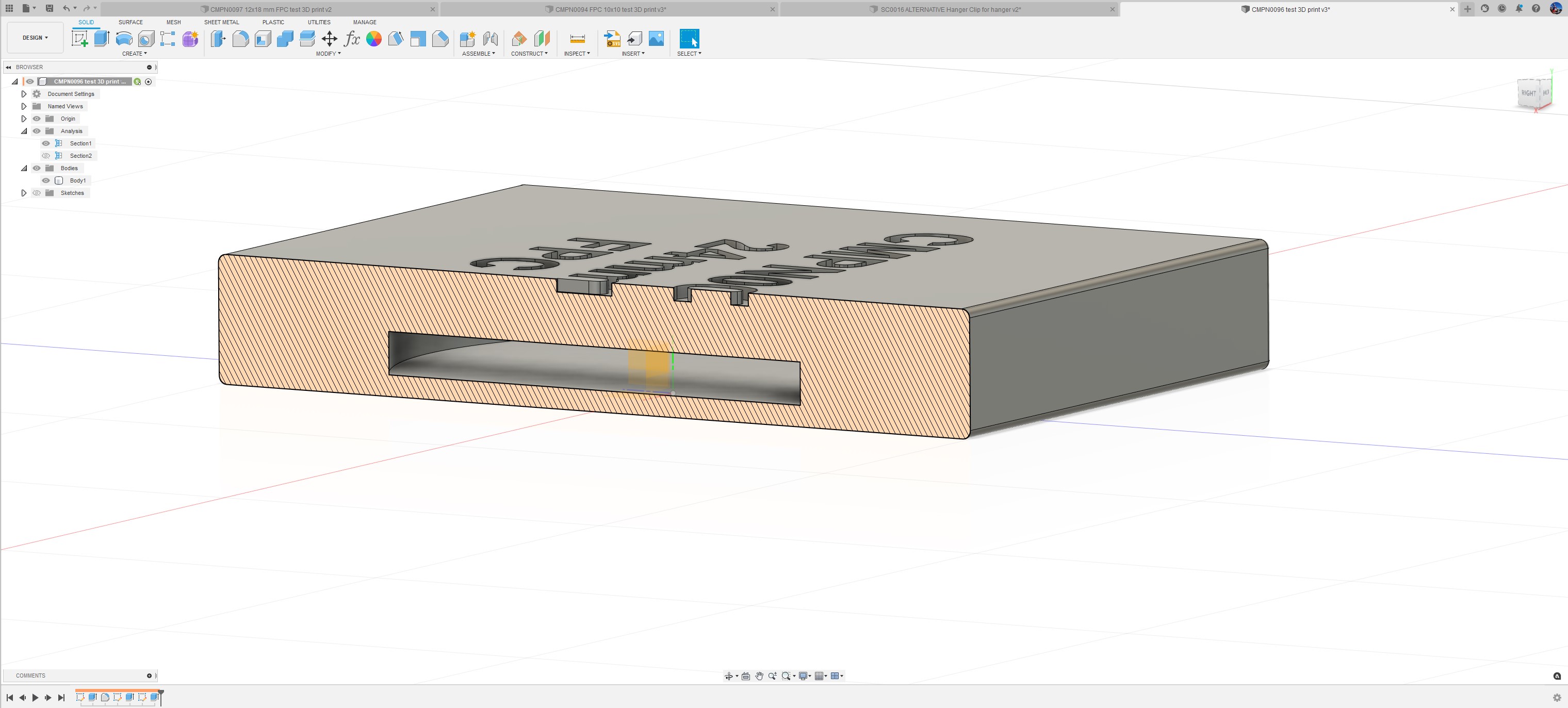1568x708 pixels.
Task: Open the CMPN0094 FPC 10x10 document tab
Action: [x=610, y=9]
